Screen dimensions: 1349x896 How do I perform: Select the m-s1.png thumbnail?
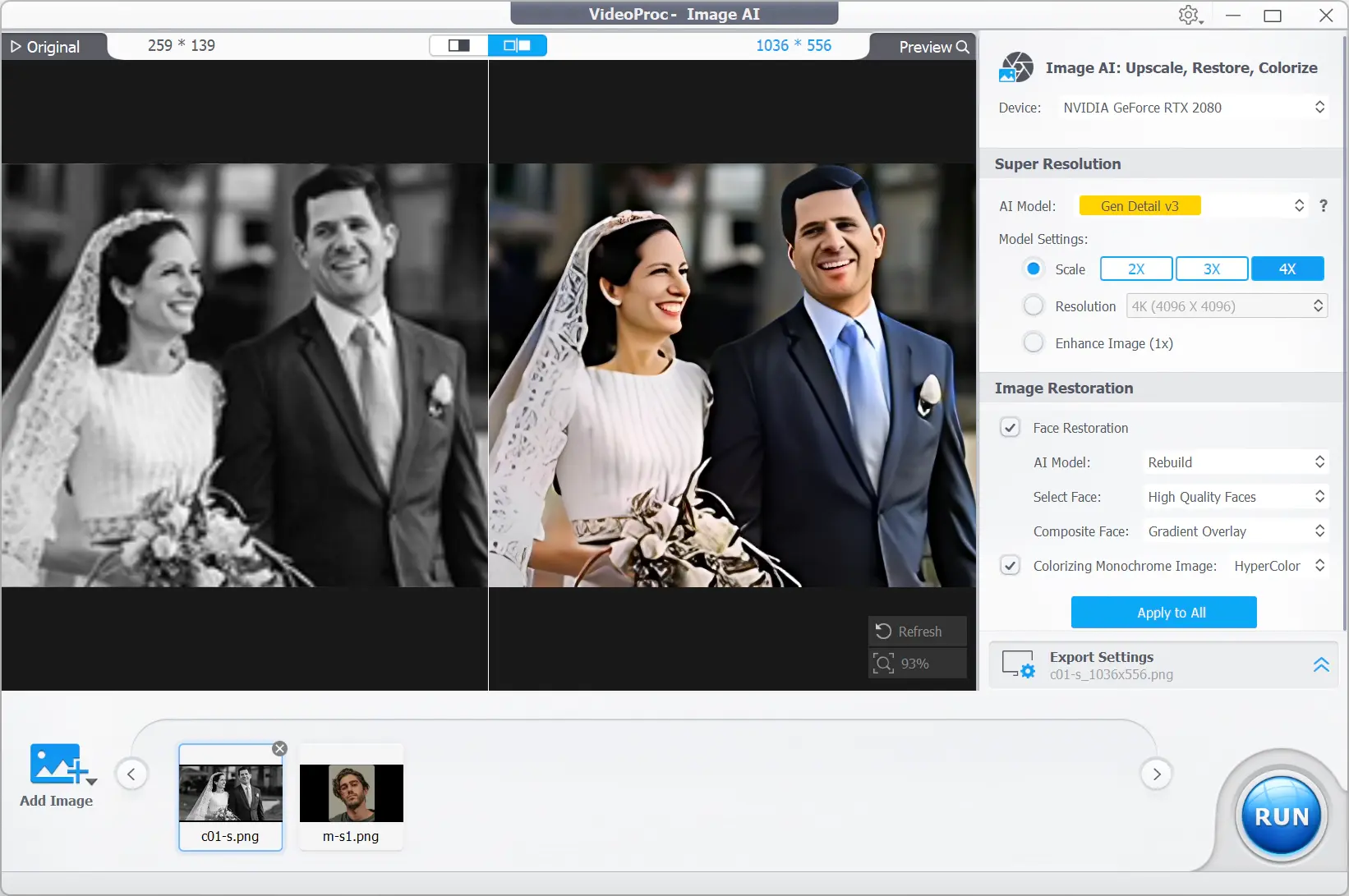click(x=351, y=794)
